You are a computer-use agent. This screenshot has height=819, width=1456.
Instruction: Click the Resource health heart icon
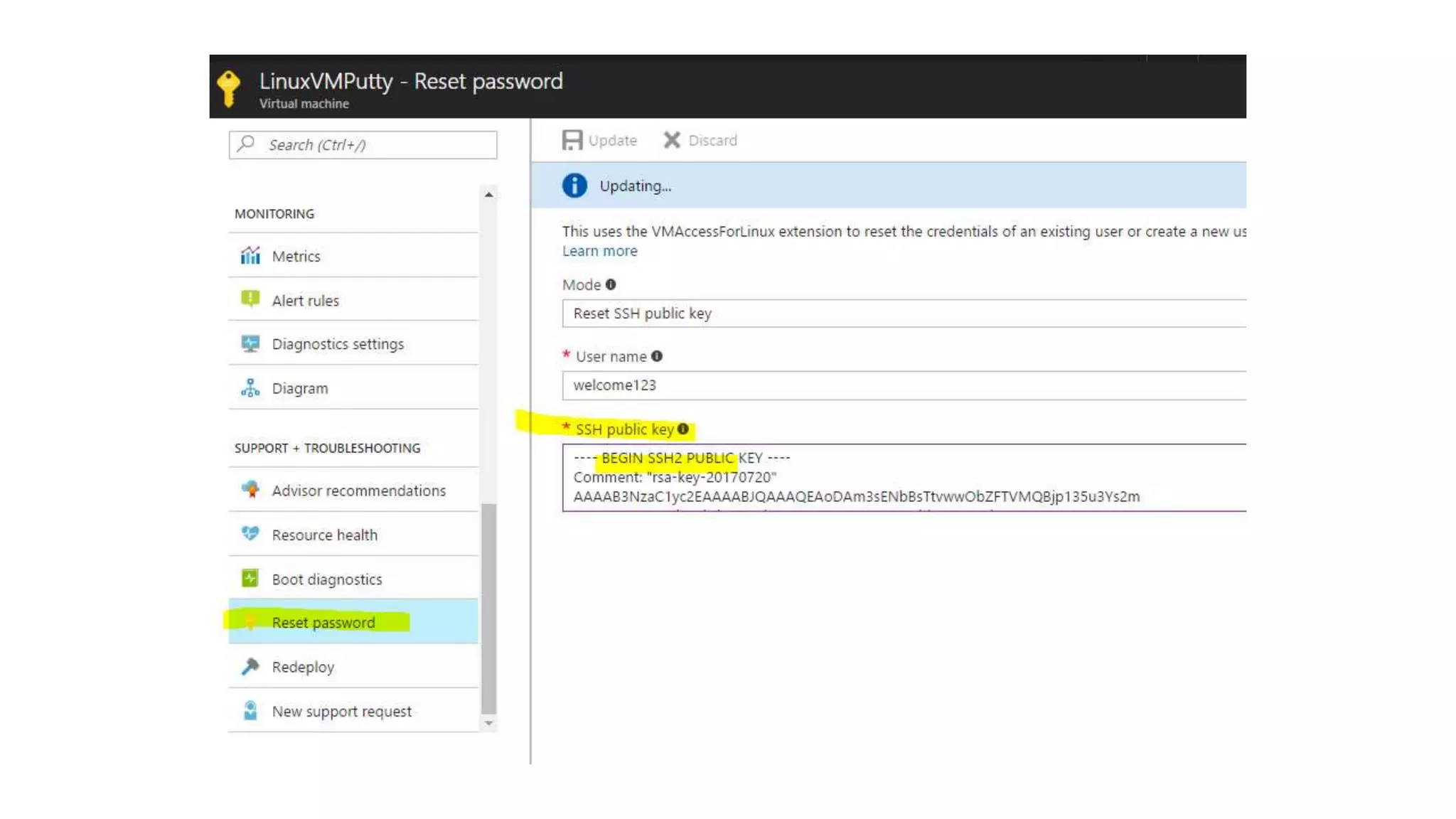coord(250,534)
